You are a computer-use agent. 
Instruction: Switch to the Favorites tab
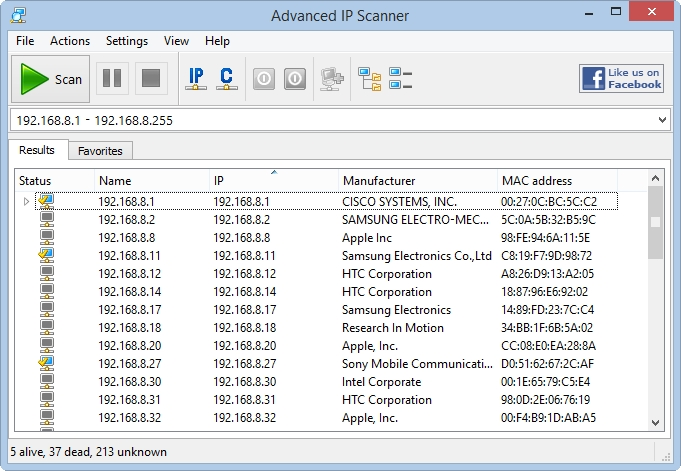coord(100,151)
